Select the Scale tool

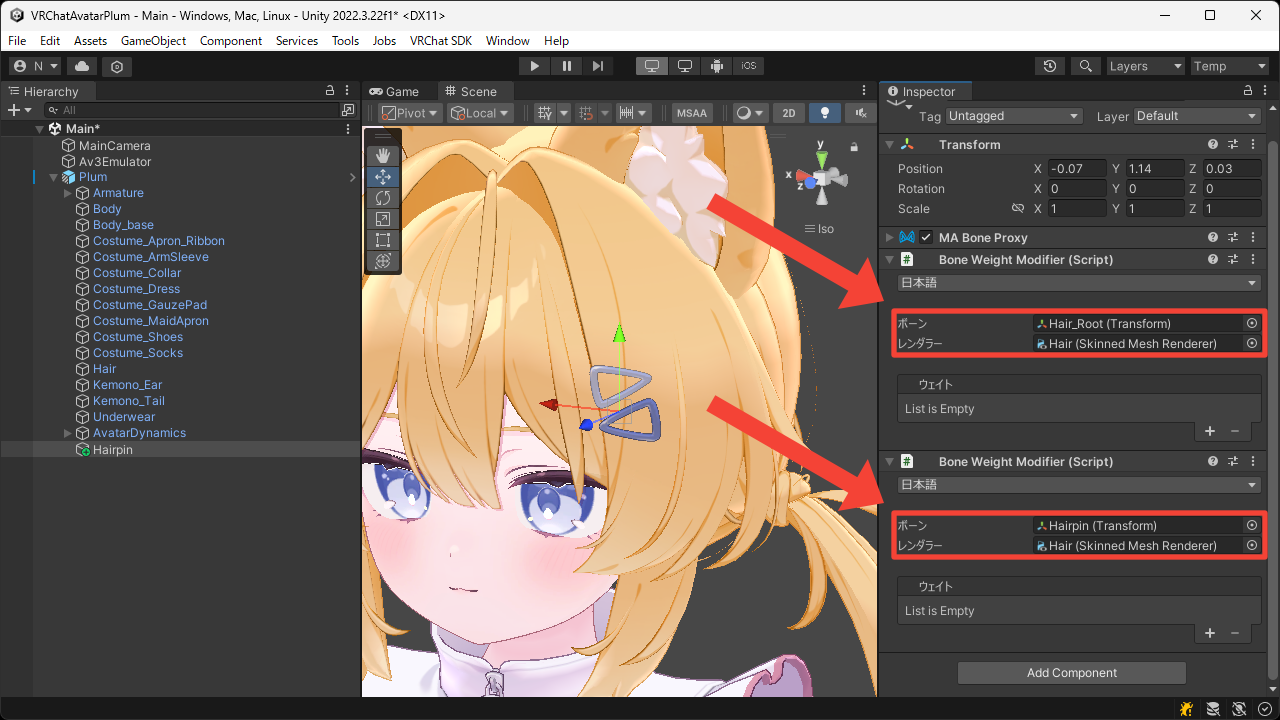pos(383,219)
